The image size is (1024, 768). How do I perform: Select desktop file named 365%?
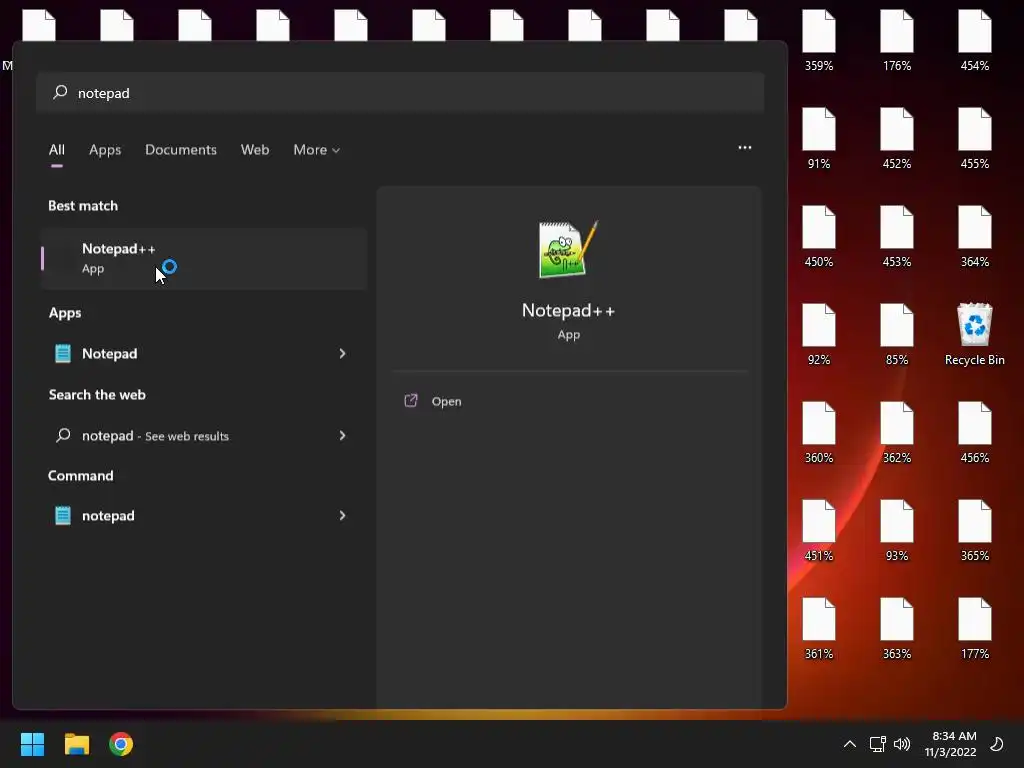(x=974, y=530)
